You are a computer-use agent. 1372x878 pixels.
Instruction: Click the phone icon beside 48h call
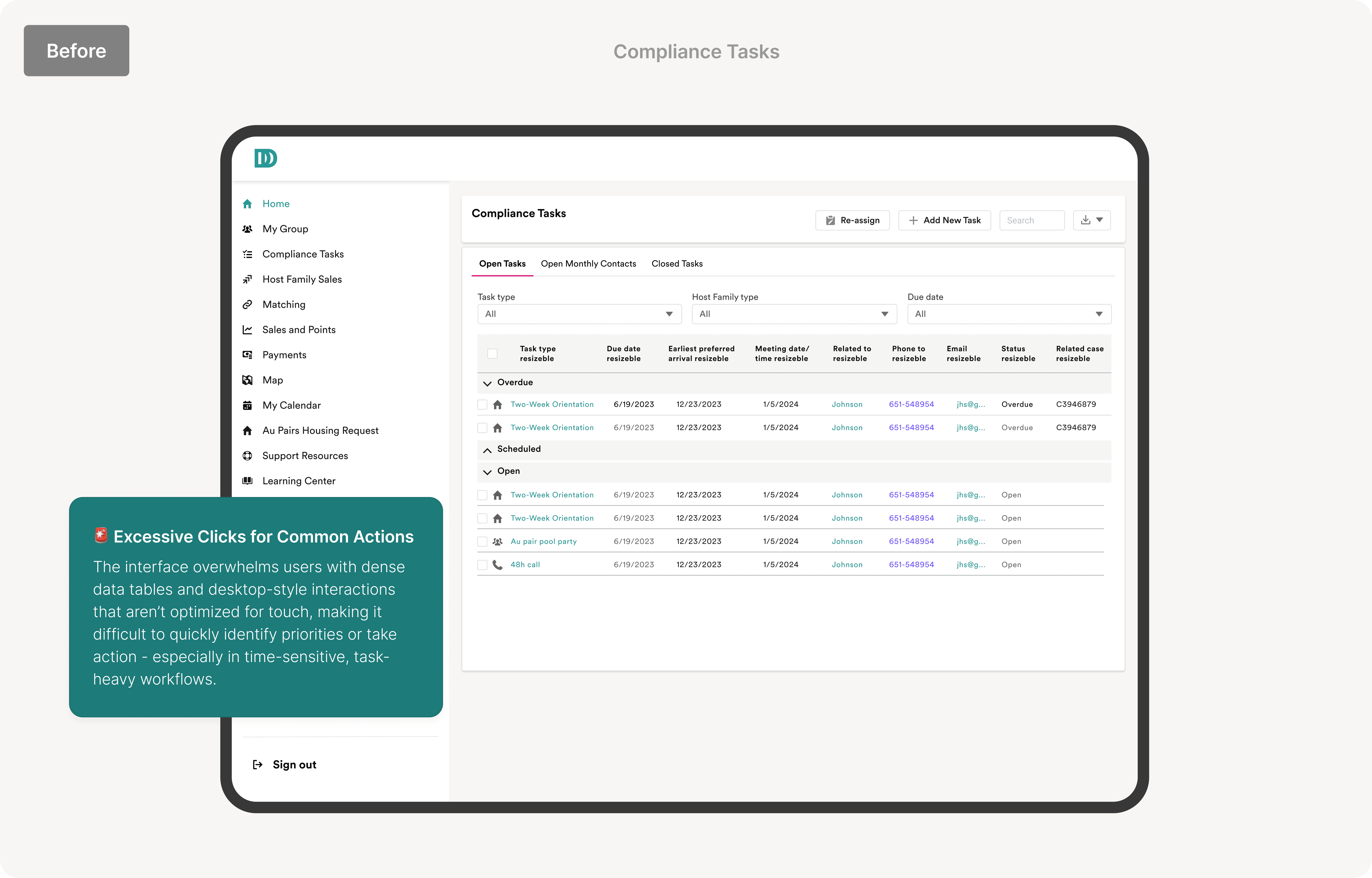click(x=498, y=564)
